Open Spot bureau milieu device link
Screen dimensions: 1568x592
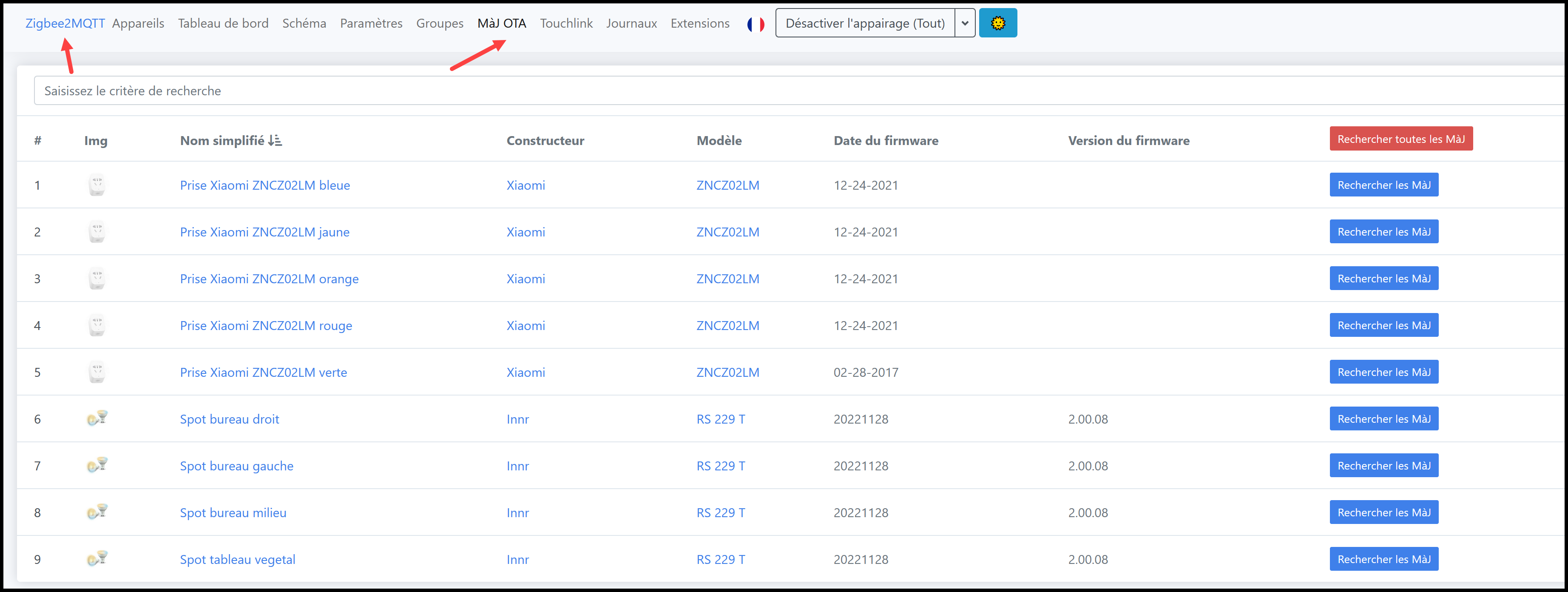tap(233, 513)
